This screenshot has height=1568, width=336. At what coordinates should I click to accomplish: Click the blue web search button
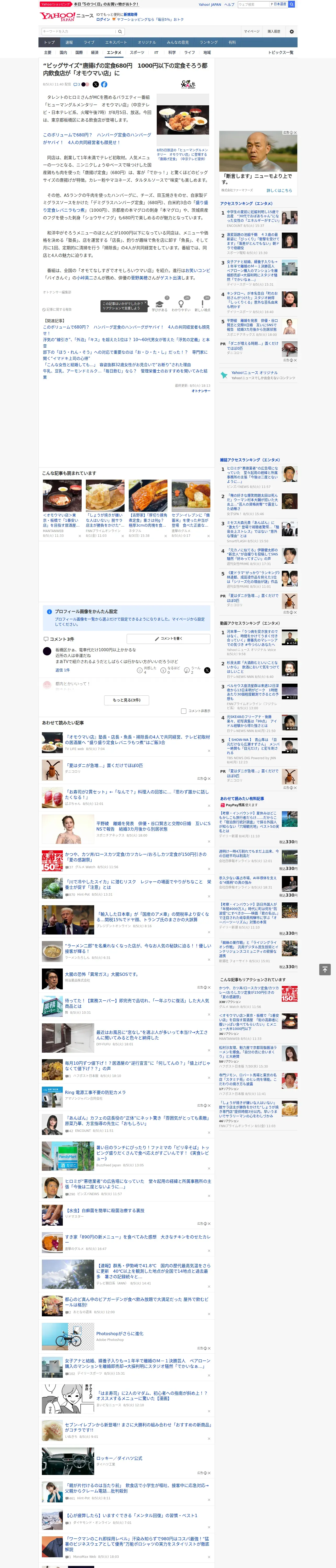point(292,4)
